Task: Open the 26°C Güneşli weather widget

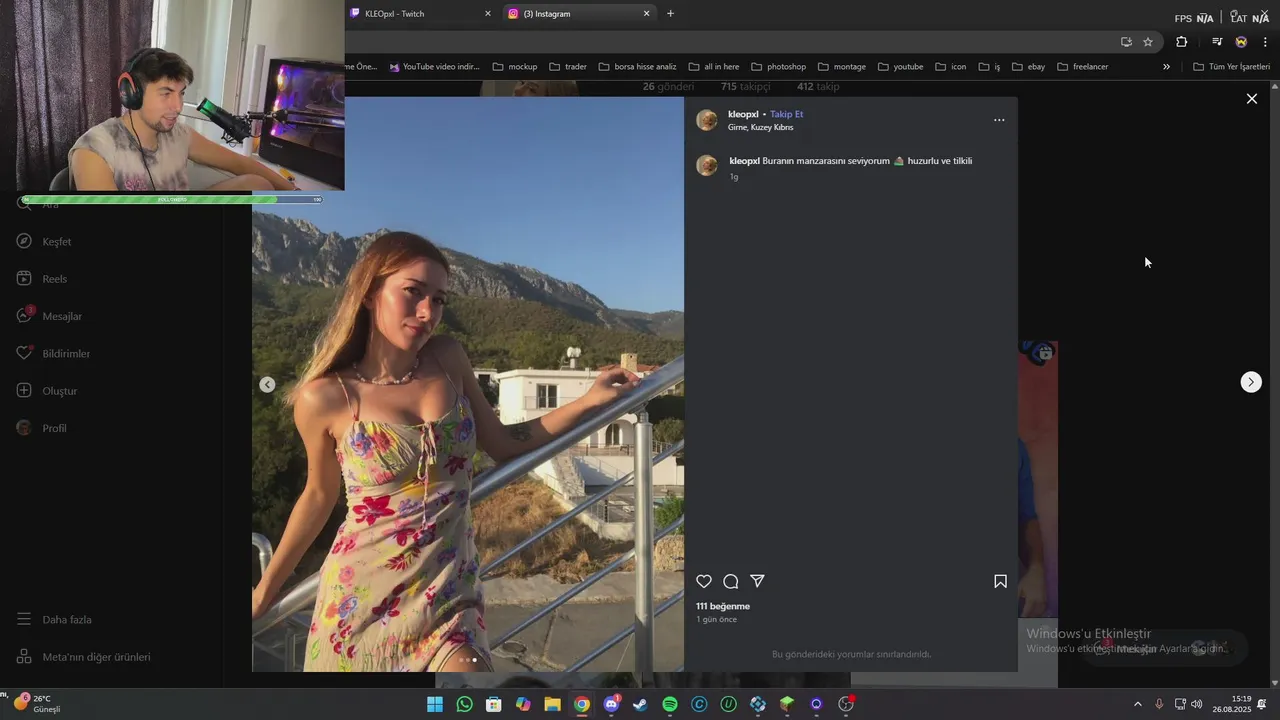Action: click(x=36, y=704)
